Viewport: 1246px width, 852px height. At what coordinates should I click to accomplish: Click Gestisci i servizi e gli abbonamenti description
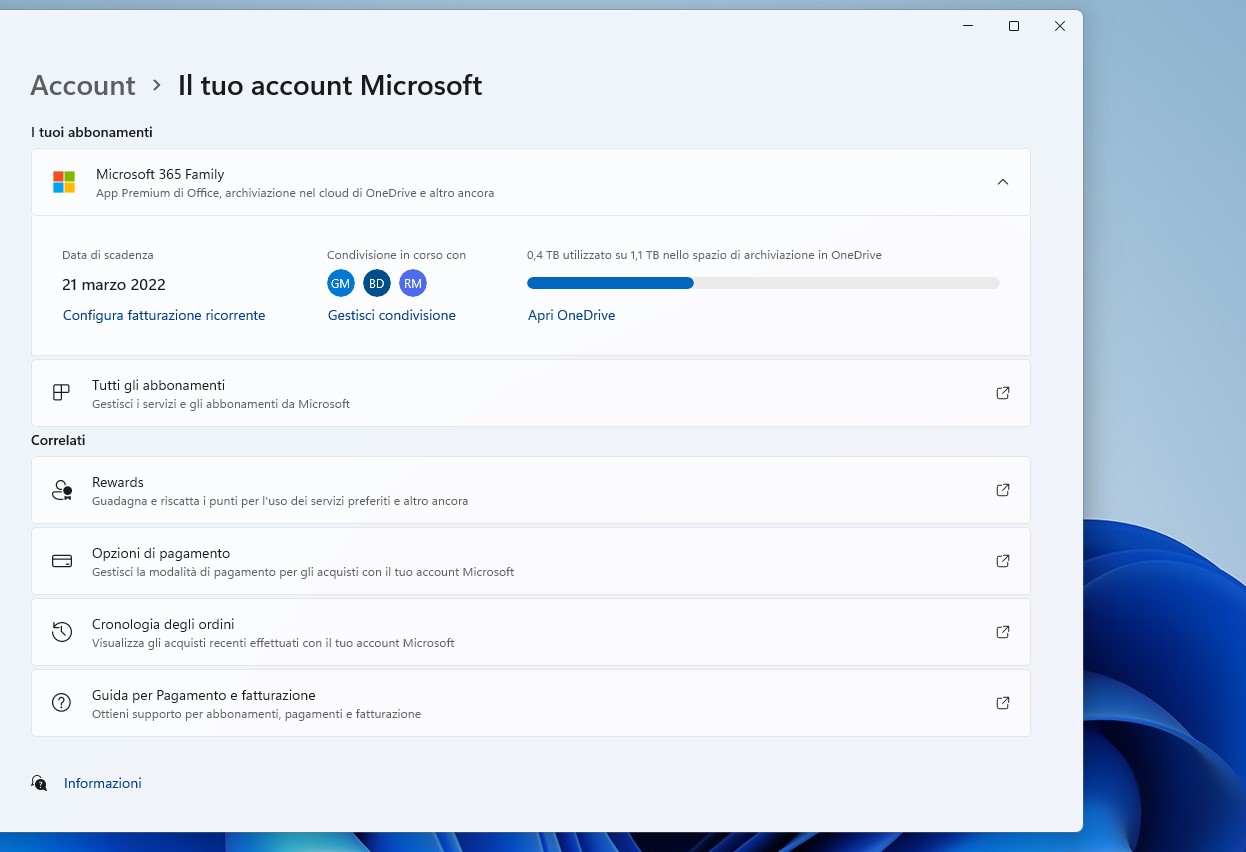click(221, 404)
